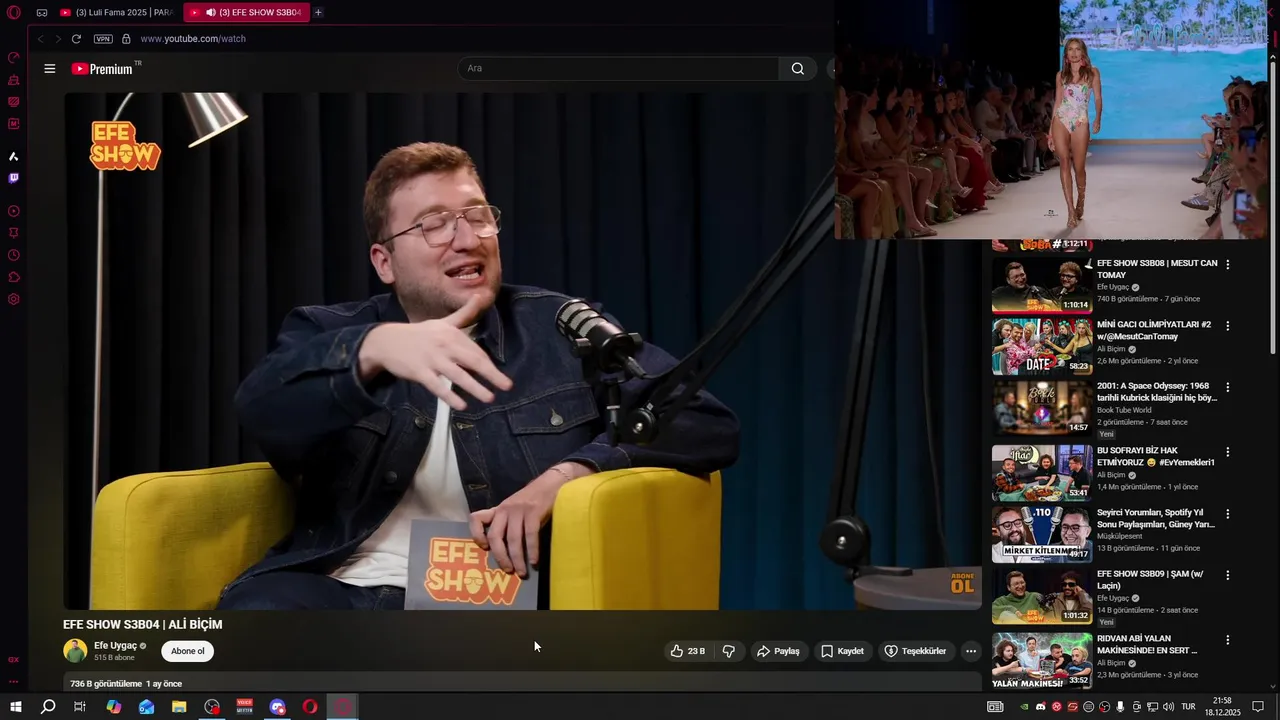Like the video (23 B)
The height and width of the screenshot is (720, 1280).
[x=688, y=651]
